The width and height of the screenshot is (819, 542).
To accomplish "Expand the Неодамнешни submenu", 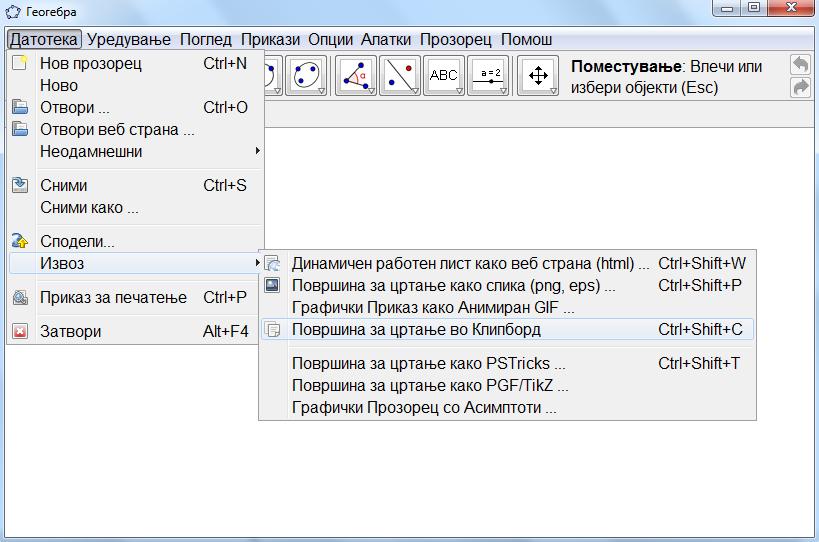I will [136, 151].
